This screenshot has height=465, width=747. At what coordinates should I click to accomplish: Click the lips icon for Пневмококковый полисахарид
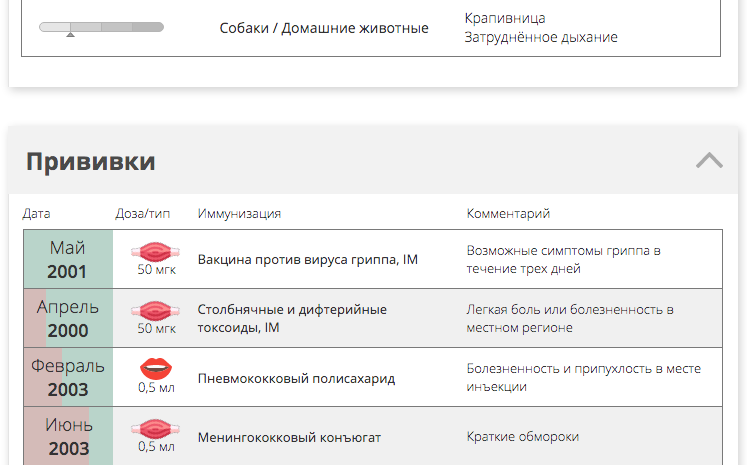point(156,369)
